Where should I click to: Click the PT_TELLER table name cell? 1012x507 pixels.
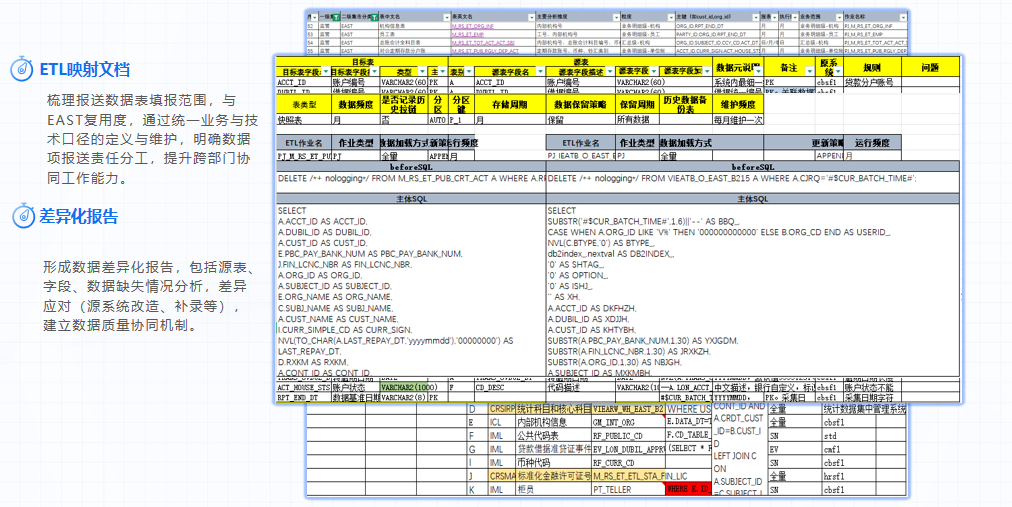pos(610,489)
